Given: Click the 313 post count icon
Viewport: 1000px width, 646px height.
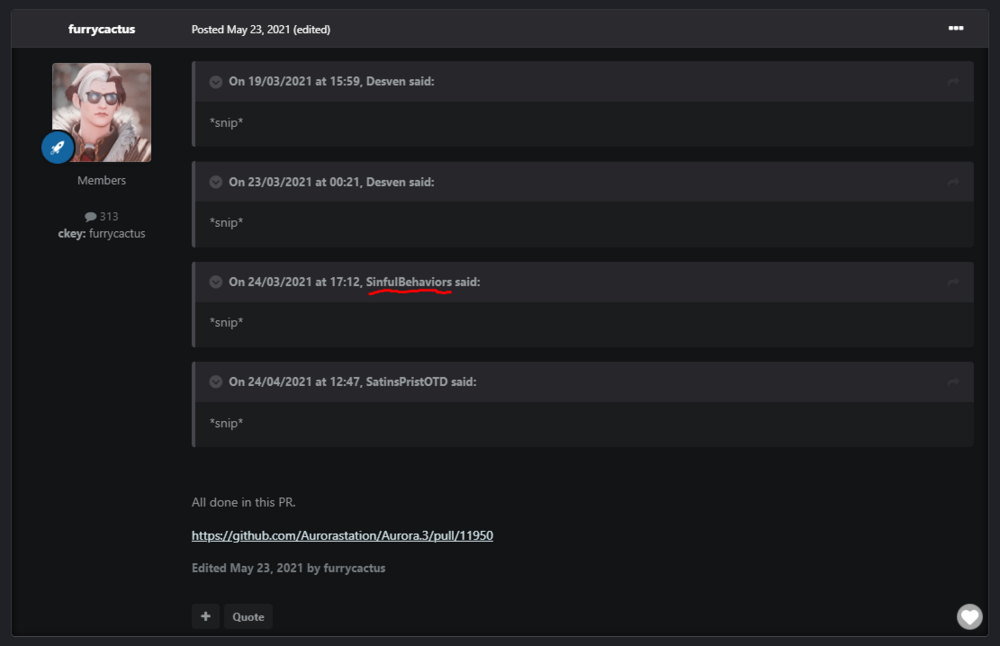Looking at the screenshot, I should [91, 217].
